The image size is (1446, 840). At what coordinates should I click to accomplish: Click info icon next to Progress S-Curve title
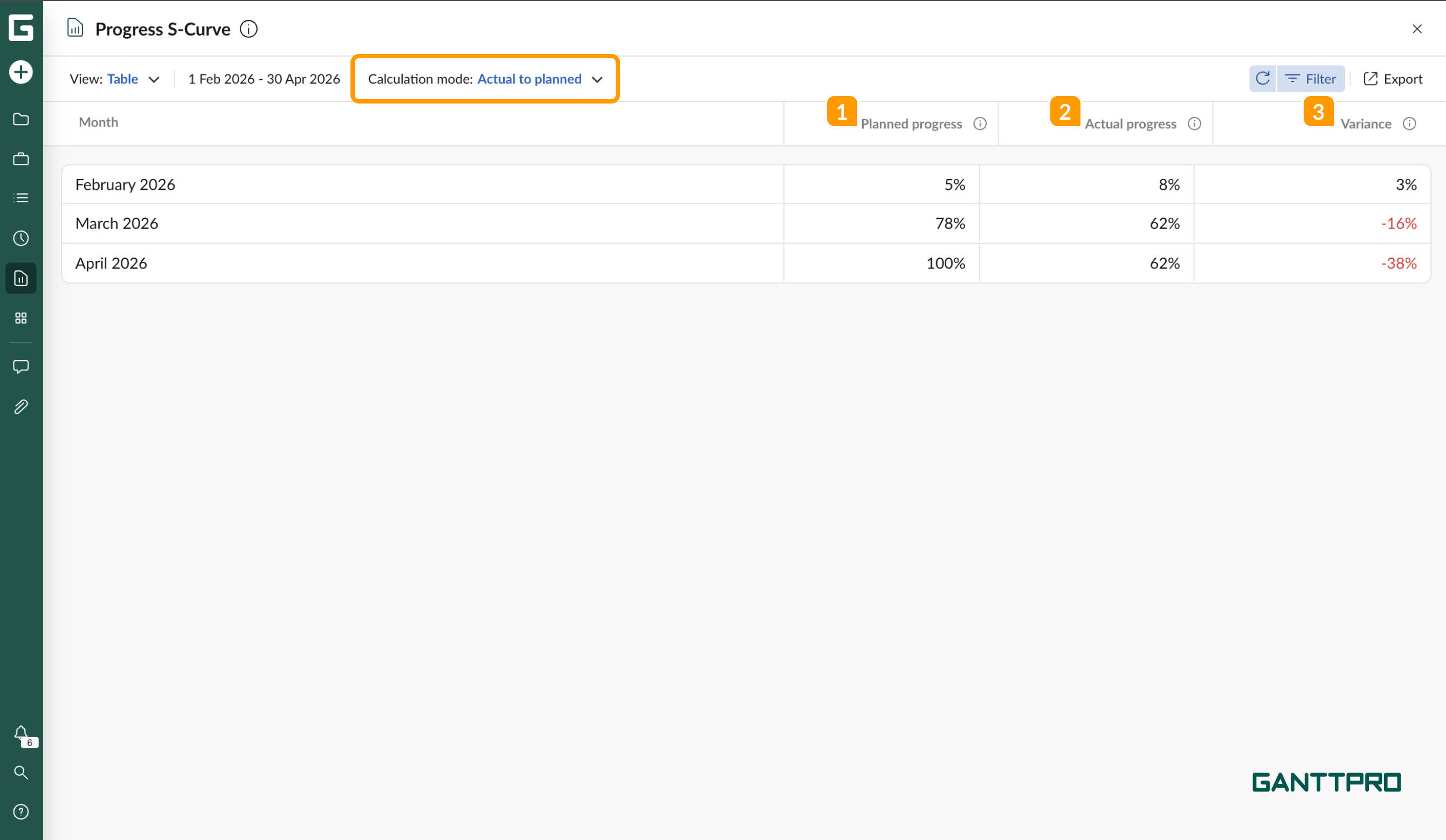tap(249, 29)
